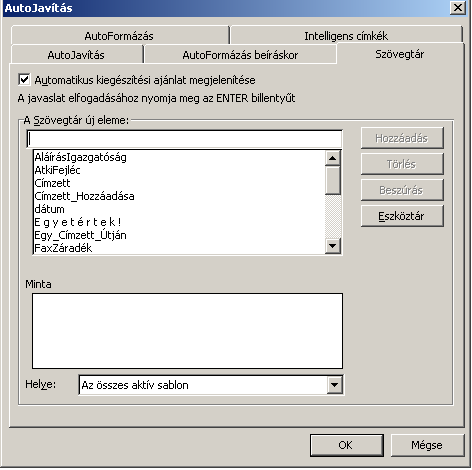472x470 pixels.
Task: Uncheck Automatikus kiegészítési ajánlat megjelenítése checkbox
Action: click(x=24, y=80)
